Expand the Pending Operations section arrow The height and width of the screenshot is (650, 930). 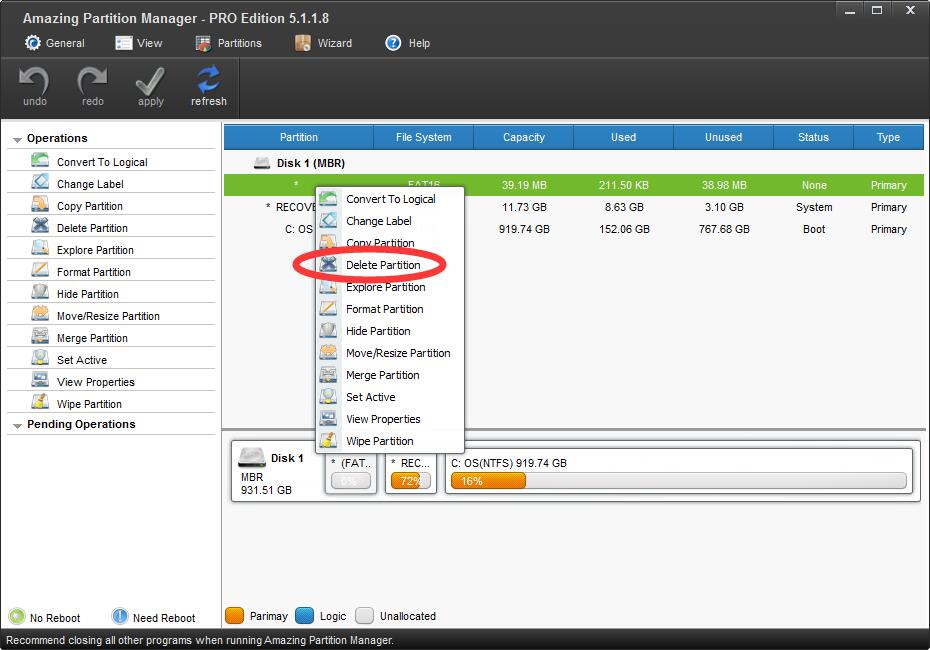(17, 425)
